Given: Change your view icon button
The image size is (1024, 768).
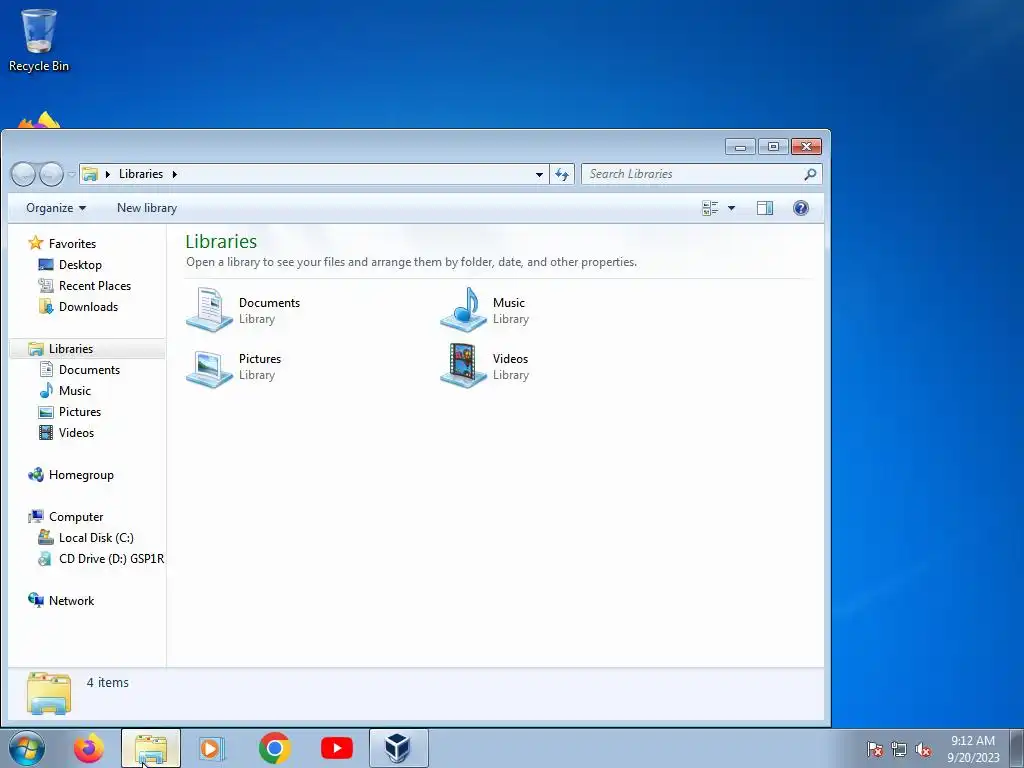Looking at the screenshot, I should pos(710,208).
